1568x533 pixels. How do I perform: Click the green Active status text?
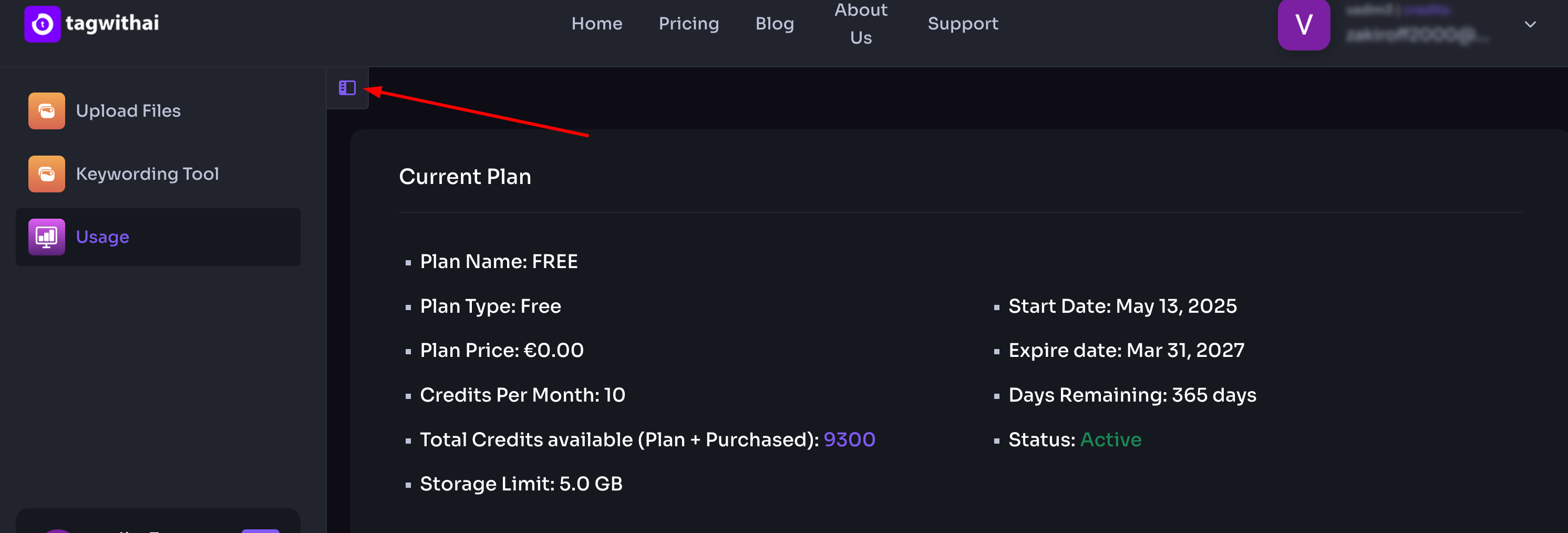(1110, 439)
